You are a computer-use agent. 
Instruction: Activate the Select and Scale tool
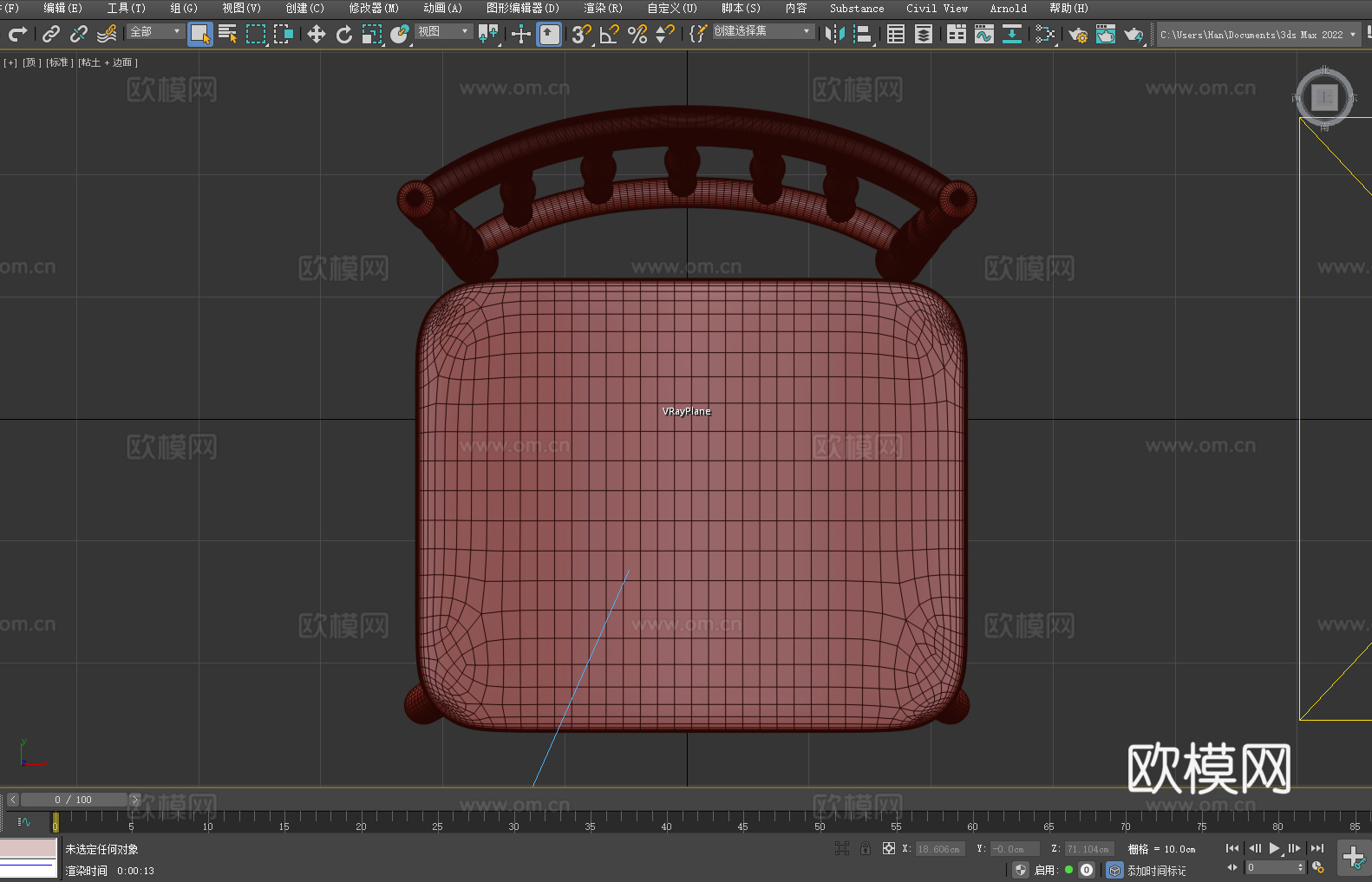pos(372,34)
